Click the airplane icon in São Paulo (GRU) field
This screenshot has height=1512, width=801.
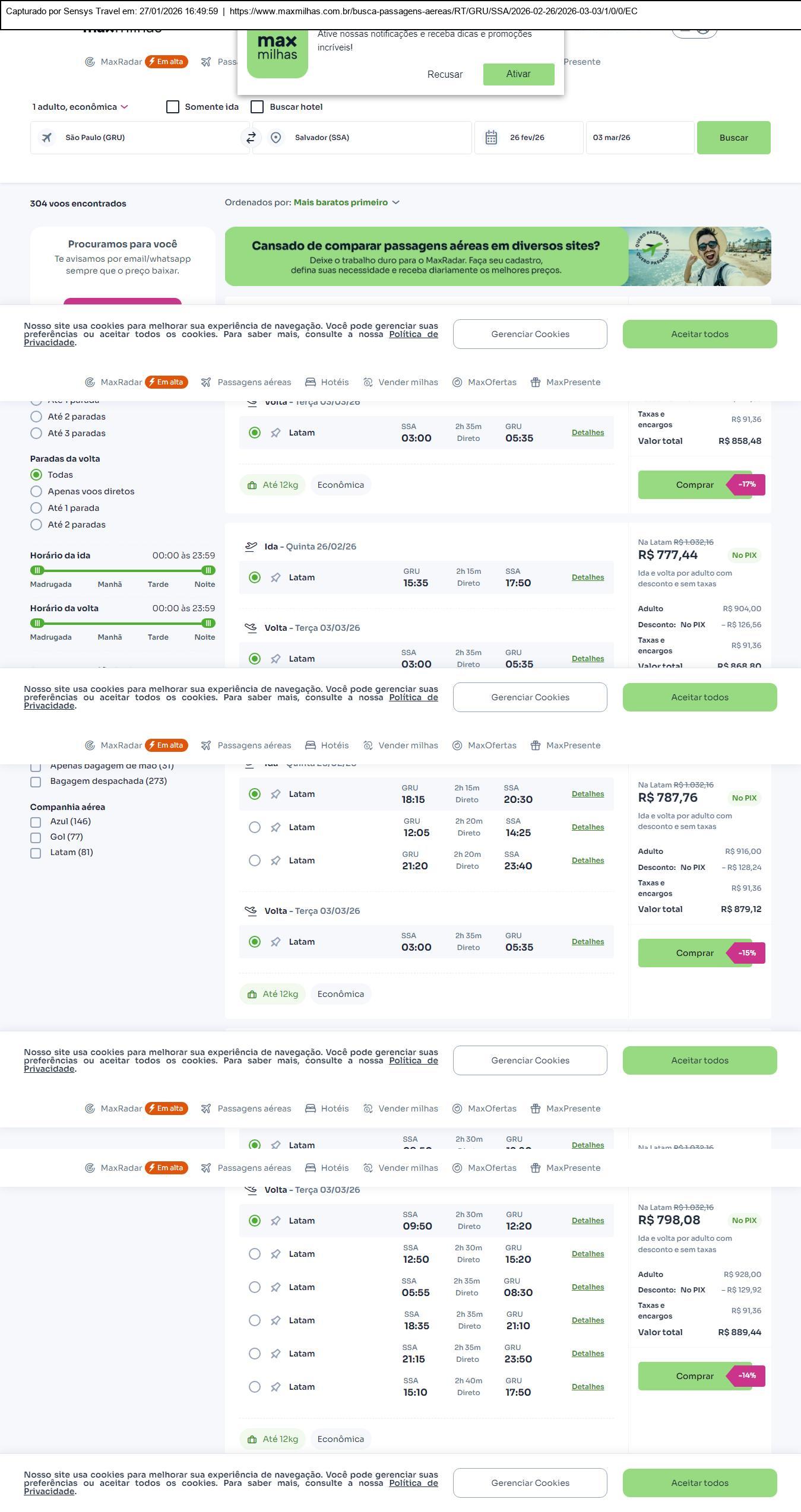47,138
